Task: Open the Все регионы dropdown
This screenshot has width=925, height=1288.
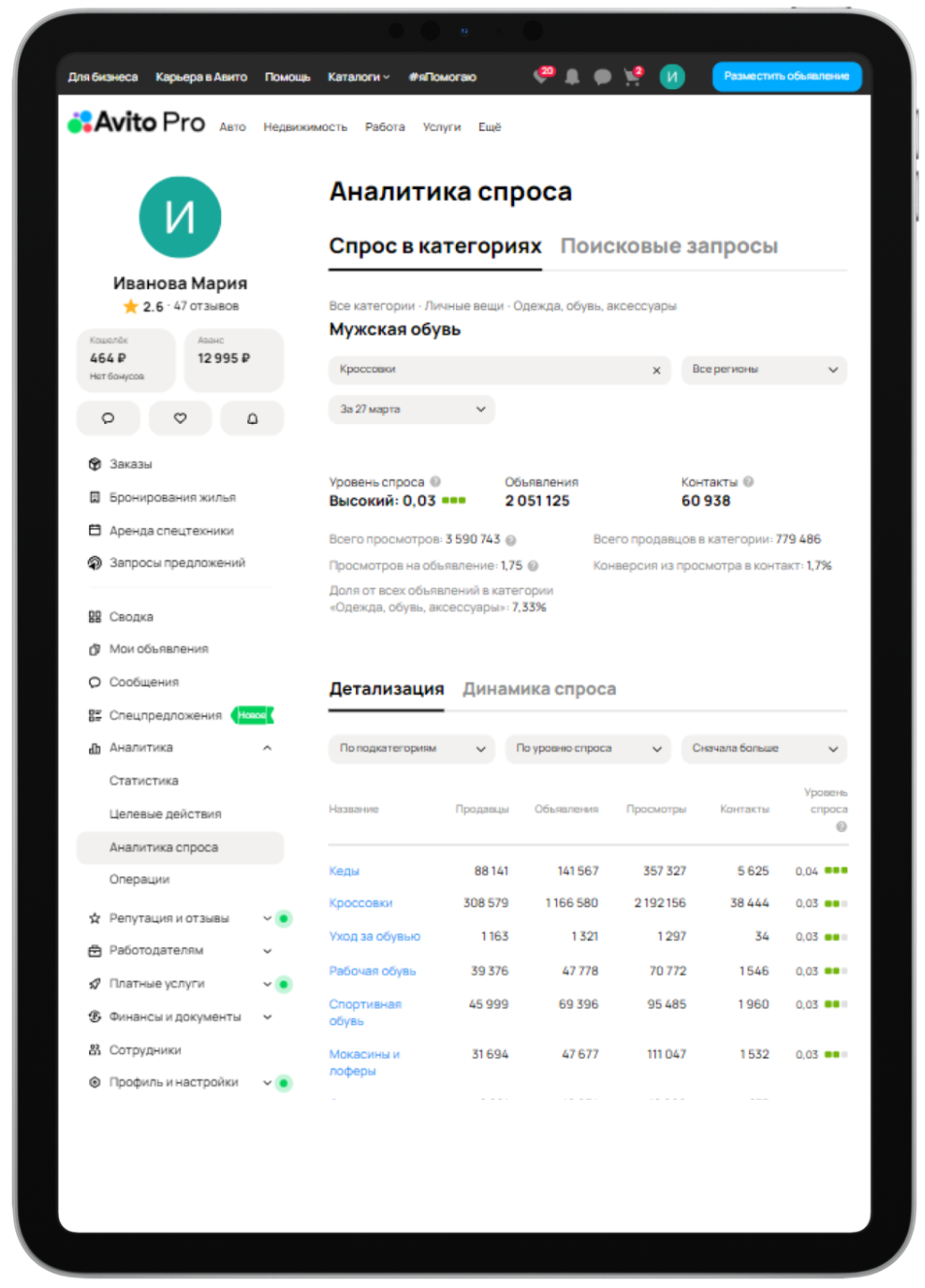Action: [x=764, y=370]
